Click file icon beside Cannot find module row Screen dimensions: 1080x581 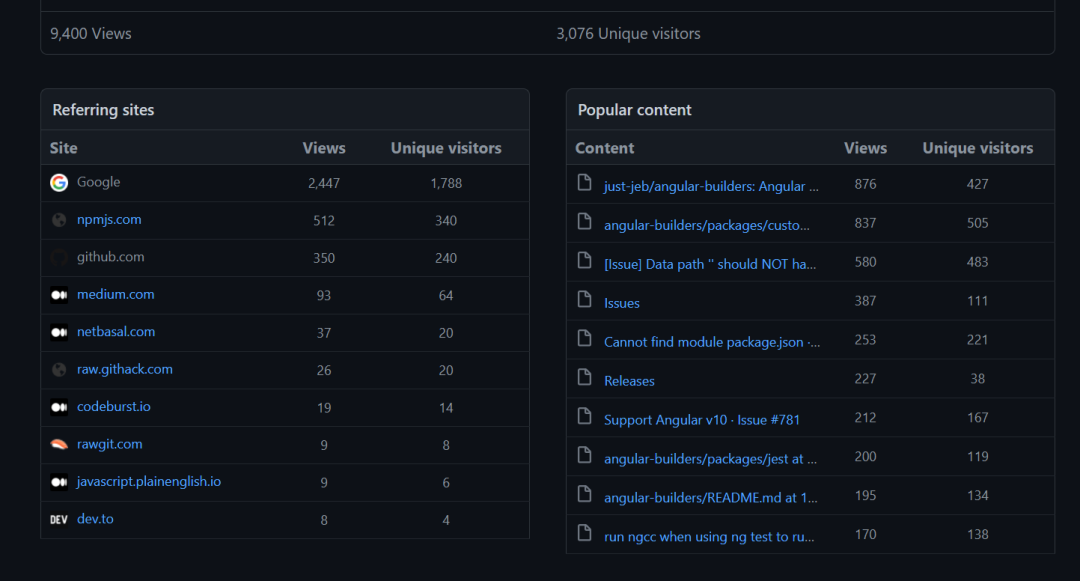pyautogui.click(x=585, y=338)
